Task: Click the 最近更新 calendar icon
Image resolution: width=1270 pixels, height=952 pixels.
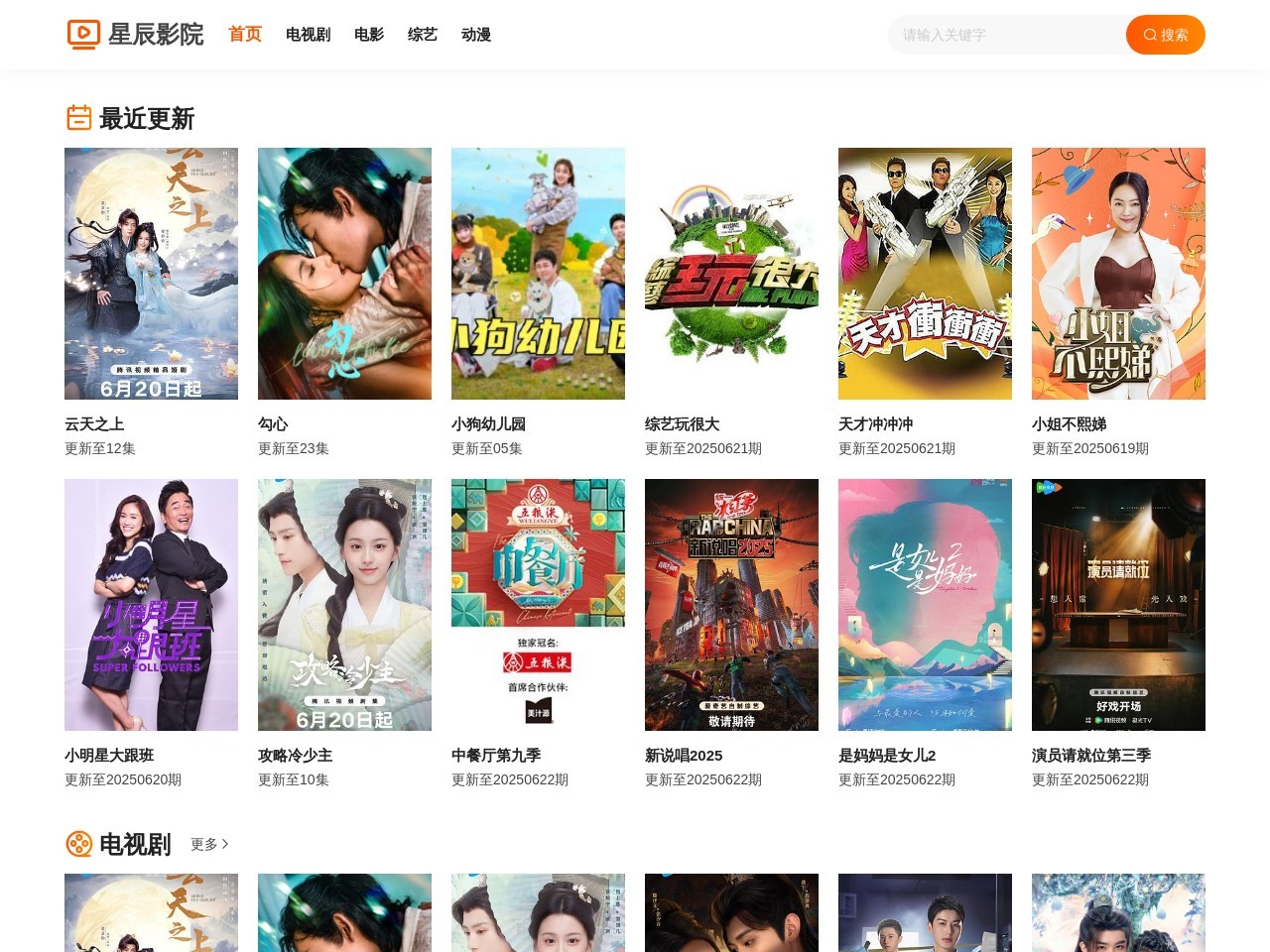Action: click(79, 118)
